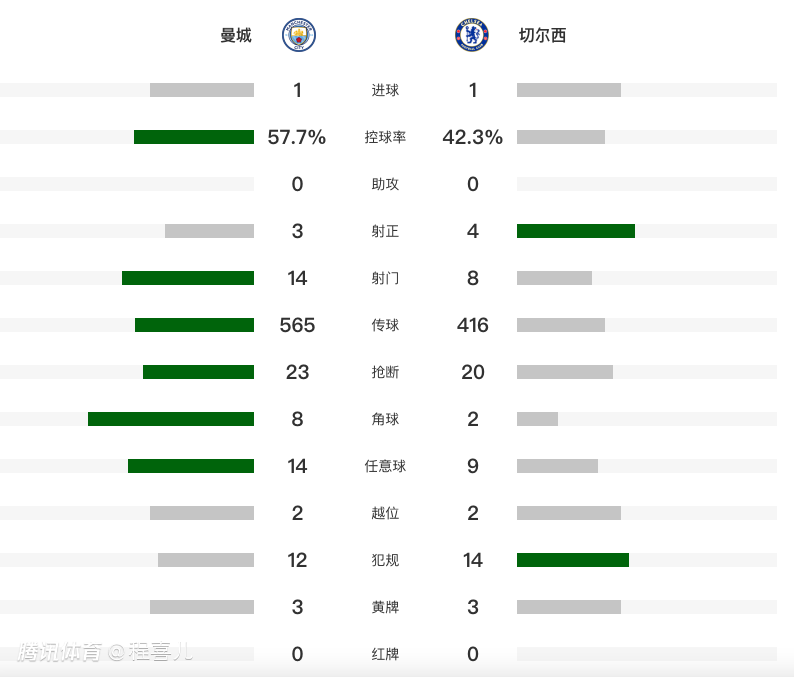794x677 pixels.
Task: Click Manchester City's green 任意球 bar
Action: [191, 466]
